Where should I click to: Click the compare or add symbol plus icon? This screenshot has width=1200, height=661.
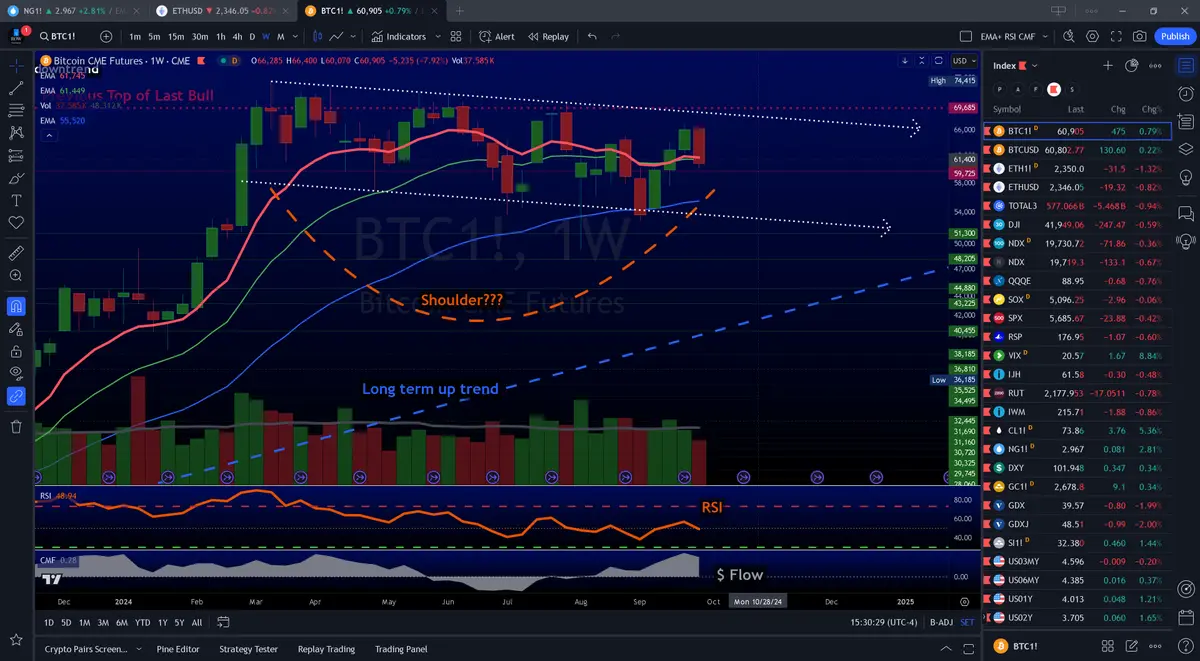coord(106,36)
